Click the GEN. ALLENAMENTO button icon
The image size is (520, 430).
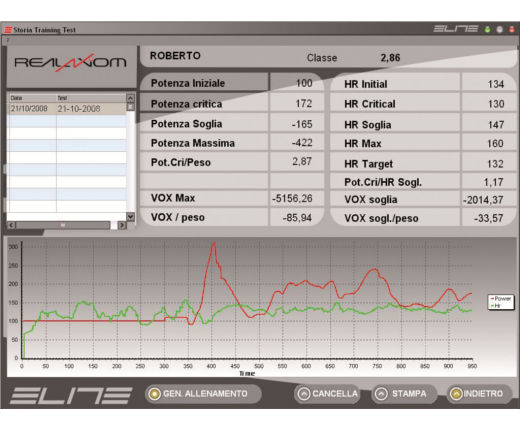tap(154, 394)
